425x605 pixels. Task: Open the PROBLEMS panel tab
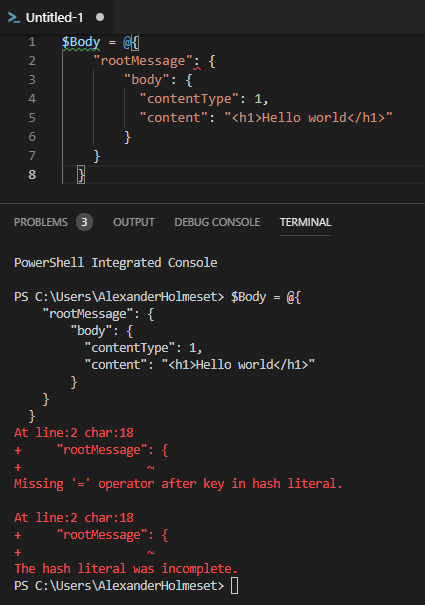[41, 222]
